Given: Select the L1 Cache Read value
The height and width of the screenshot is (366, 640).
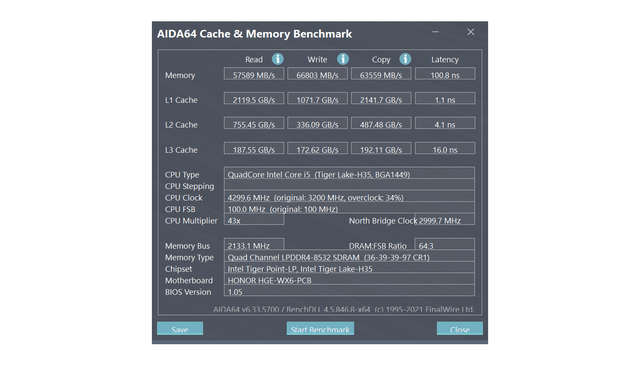Looking at the screenshot, I should (x=254, y=99).
